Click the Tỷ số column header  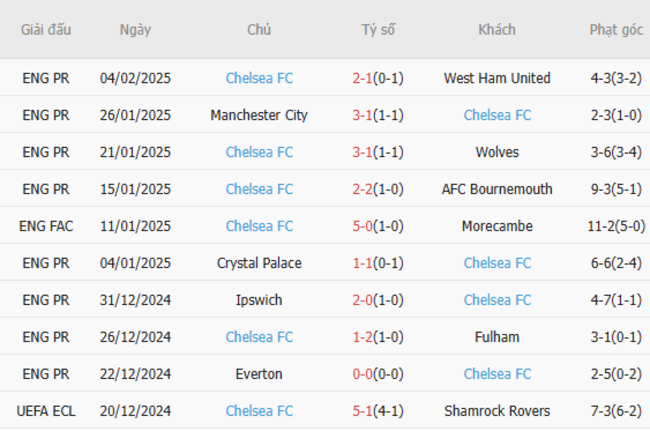378,30
